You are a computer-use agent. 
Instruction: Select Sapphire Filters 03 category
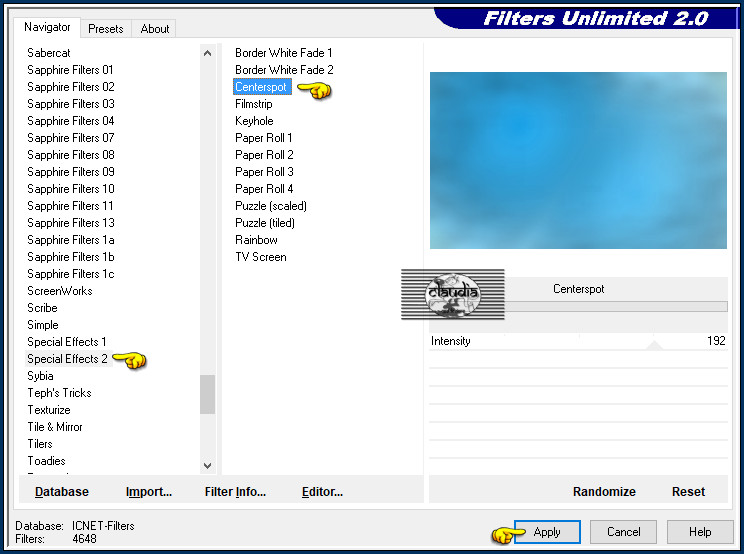pos(71,104)
